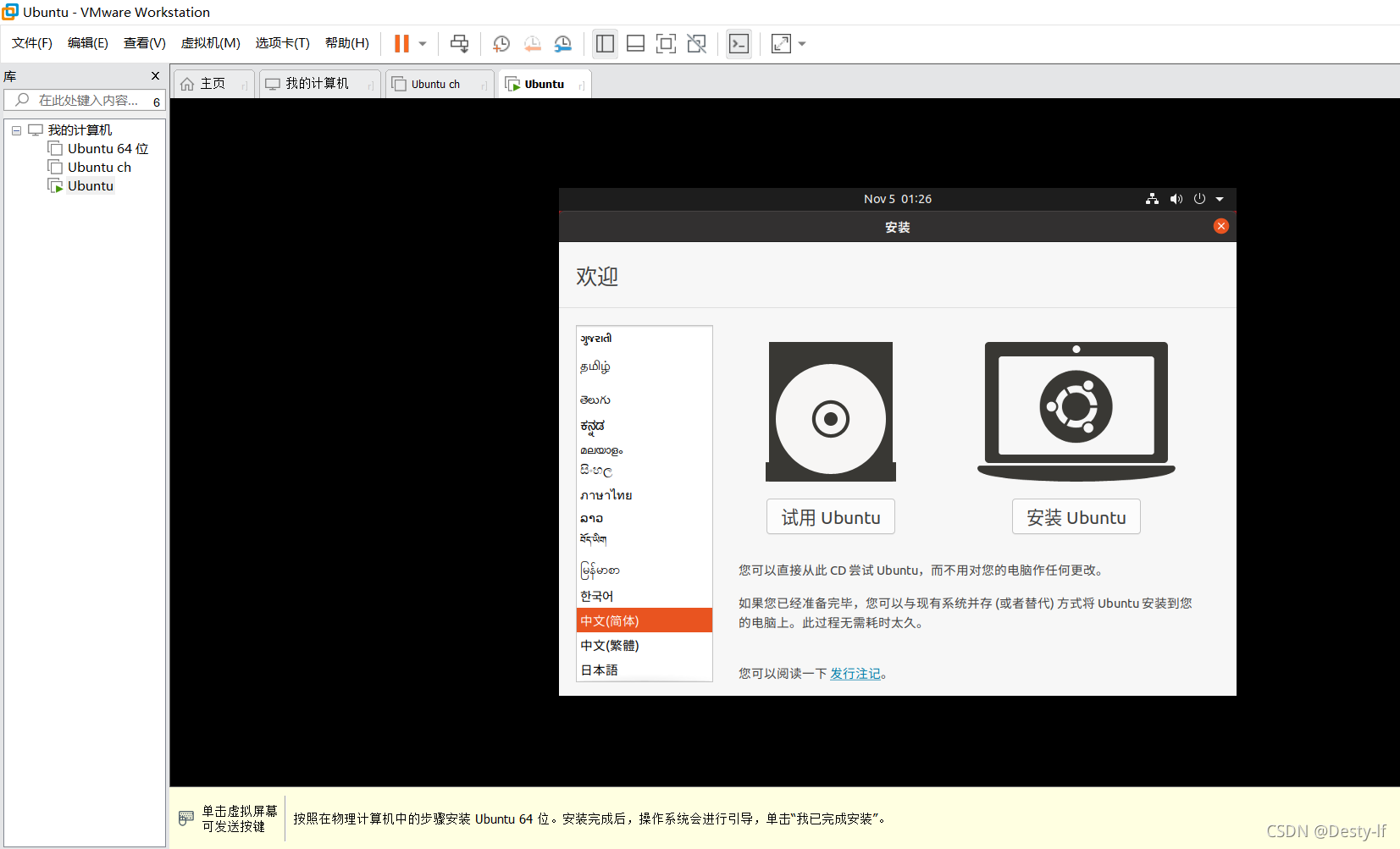This screenshot has width=1400, height=849.
Task: Select తెలుగు in the language list
Action: (x=645, y=400)
